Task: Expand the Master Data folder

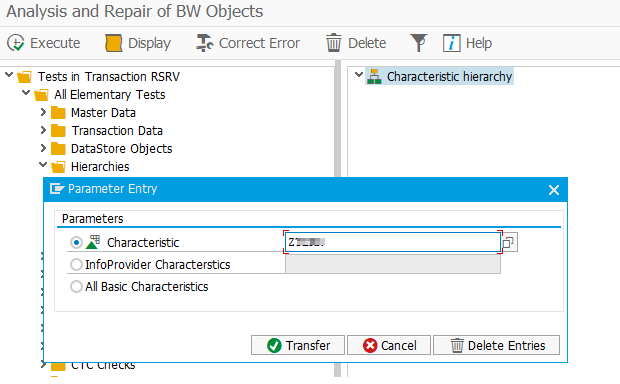Action: pos(43,112)
